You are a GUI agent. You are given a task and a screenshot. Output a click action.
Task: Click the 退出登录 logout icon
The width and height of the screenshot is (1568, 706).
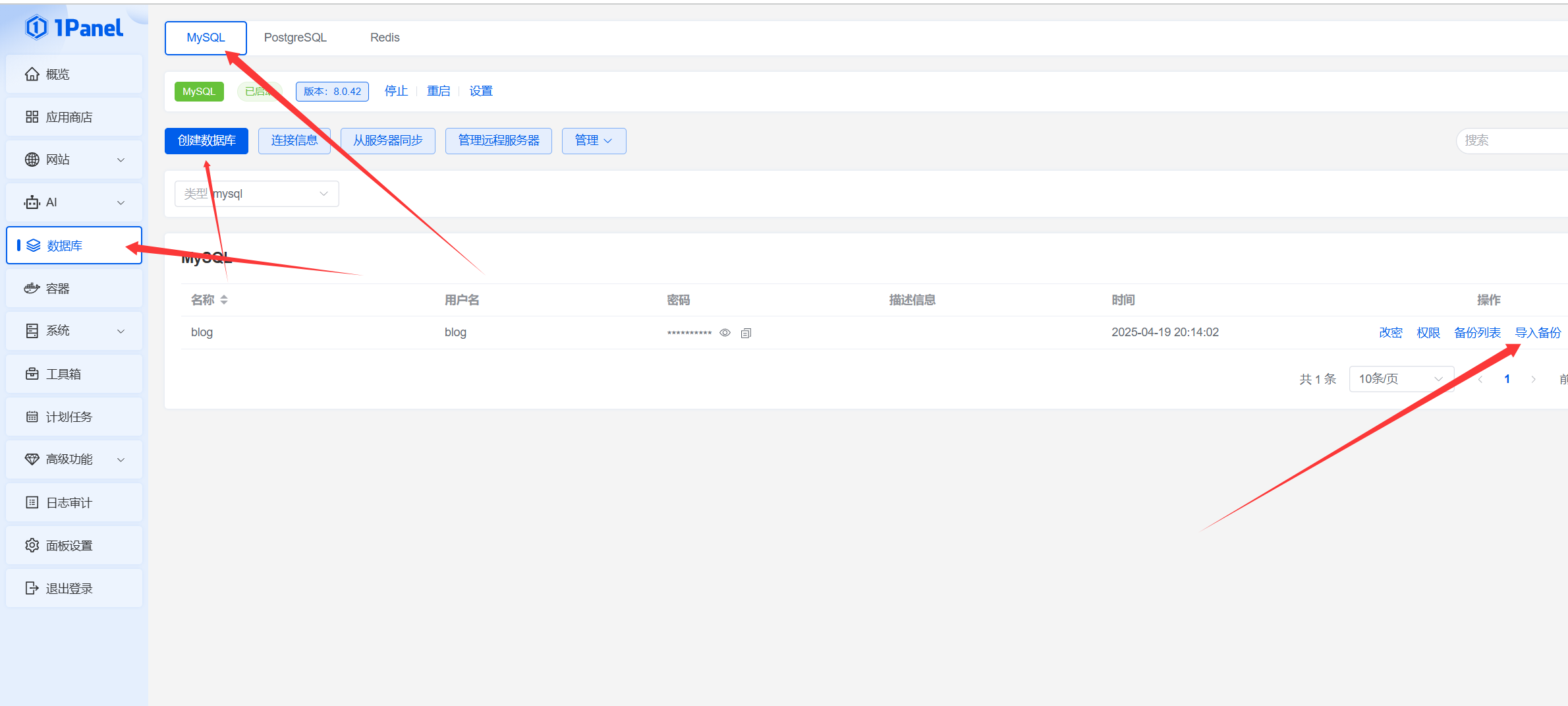32,588
